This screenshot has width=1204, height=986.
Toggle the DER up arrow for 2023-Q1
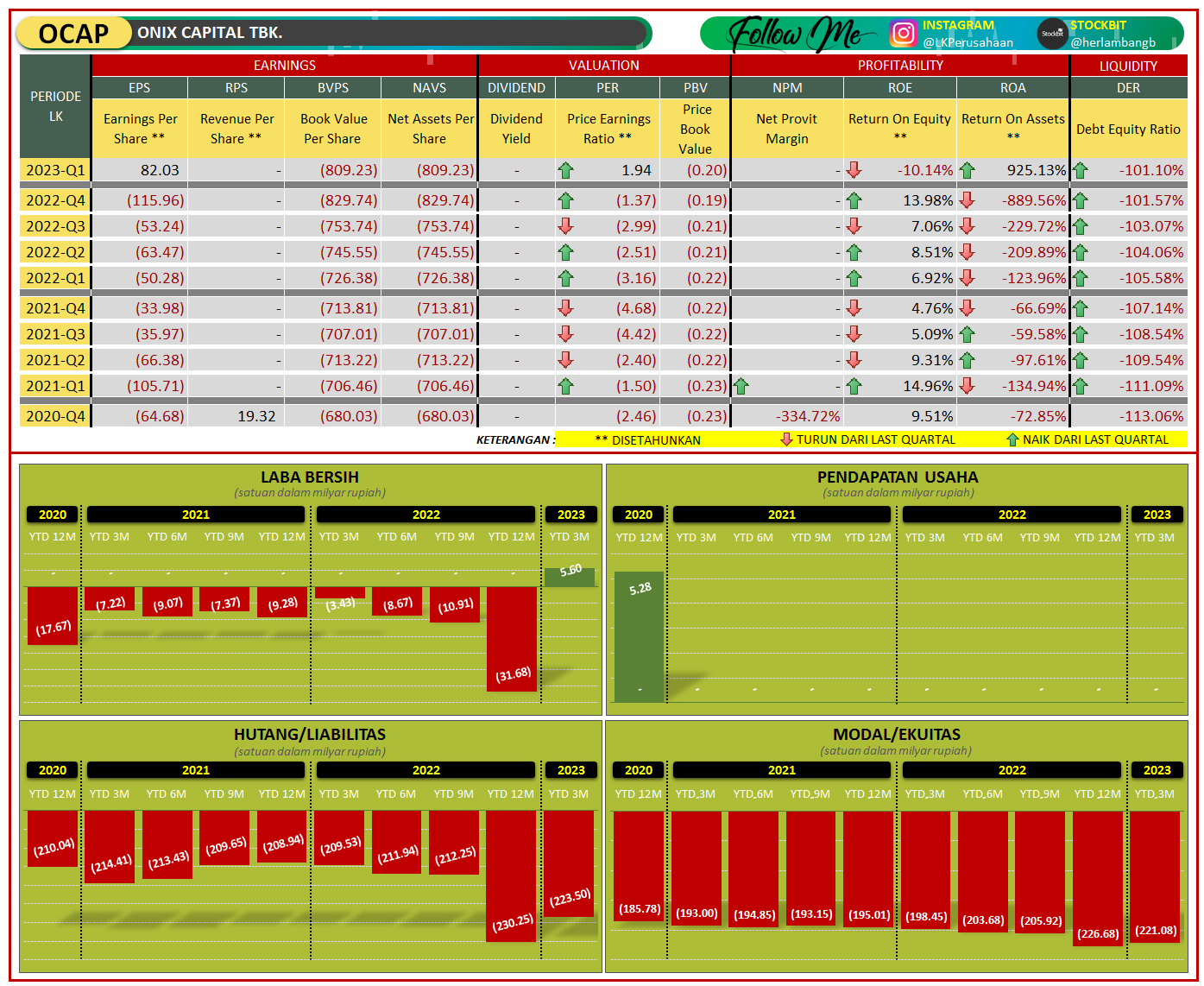[x=1081, y=170]
